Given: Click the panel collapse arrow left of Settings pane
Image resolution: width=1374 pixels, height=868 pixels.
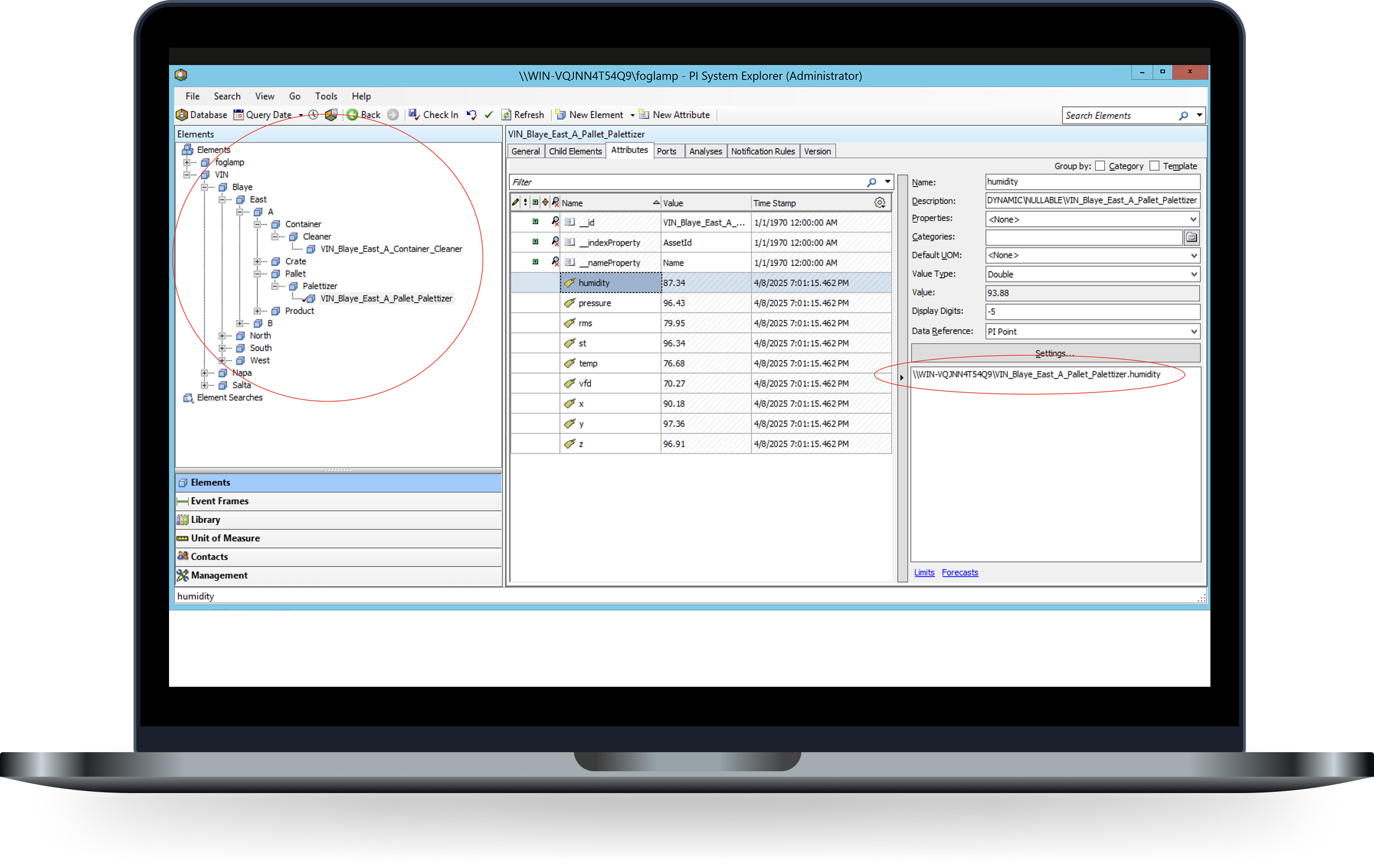Looking at the screenshot, I should [902, 377].
